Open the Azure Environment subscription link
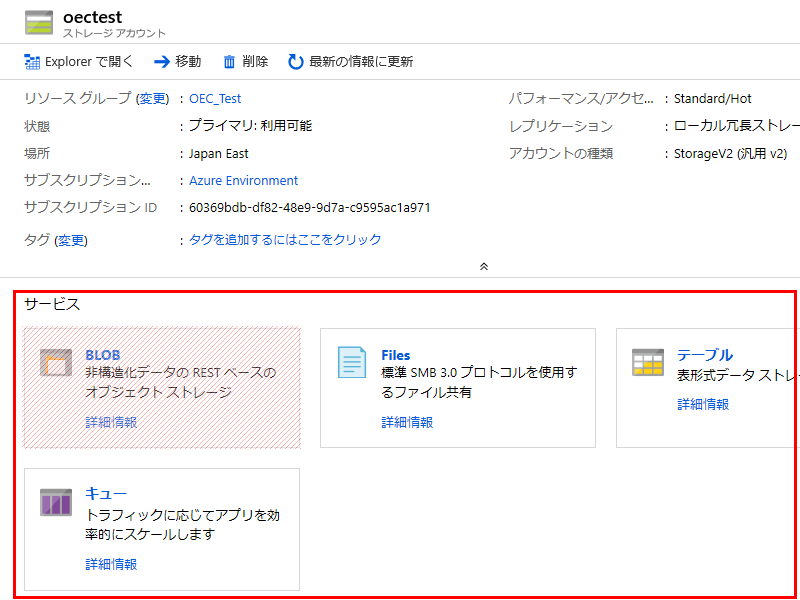This screenshot has height=600, width=800. pyautogui.click(x=243, y=181)
